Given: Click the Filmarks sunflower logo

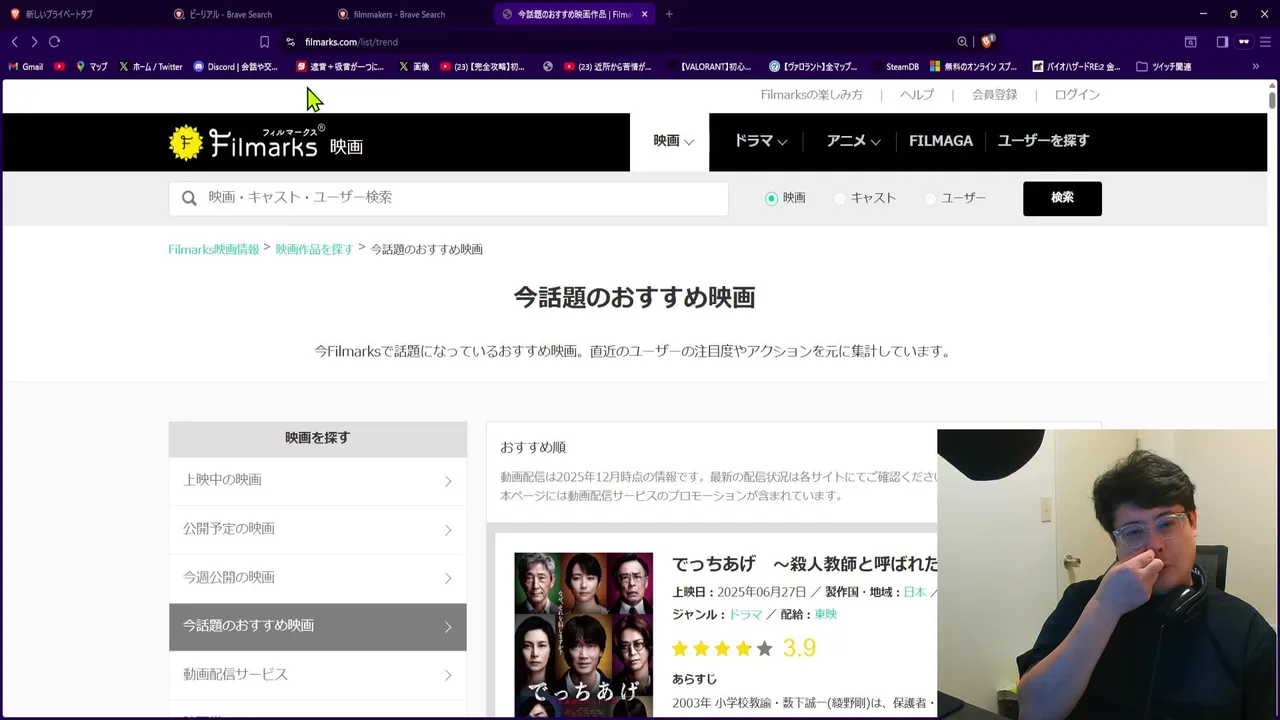Looking at the screenshot, I should point(186,143).
